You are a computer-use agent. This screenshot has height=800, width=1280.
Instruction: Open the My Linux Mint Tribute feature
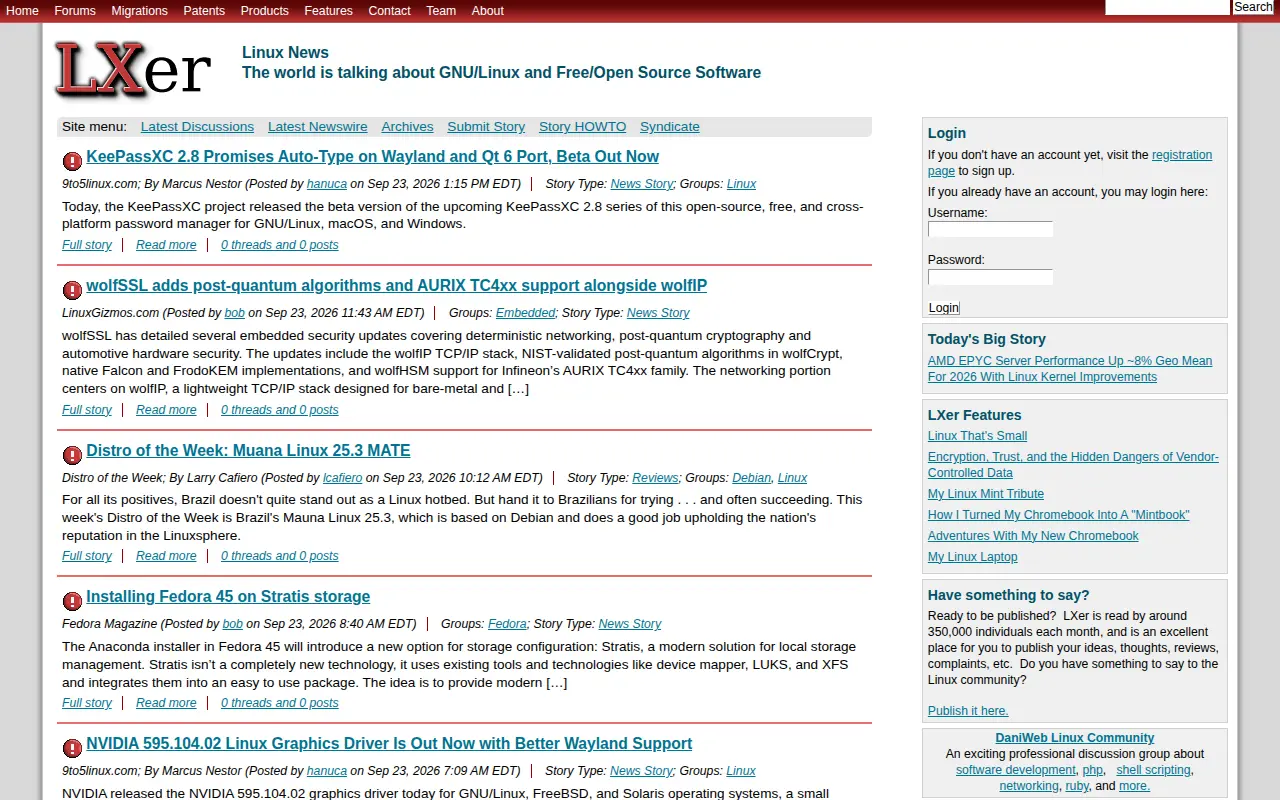click(986, 494)
